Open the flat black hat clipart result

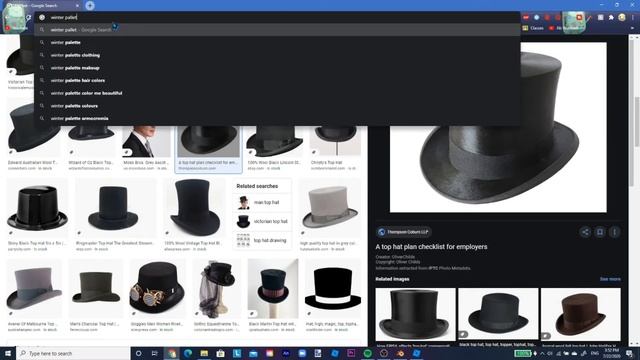[333, 289]
